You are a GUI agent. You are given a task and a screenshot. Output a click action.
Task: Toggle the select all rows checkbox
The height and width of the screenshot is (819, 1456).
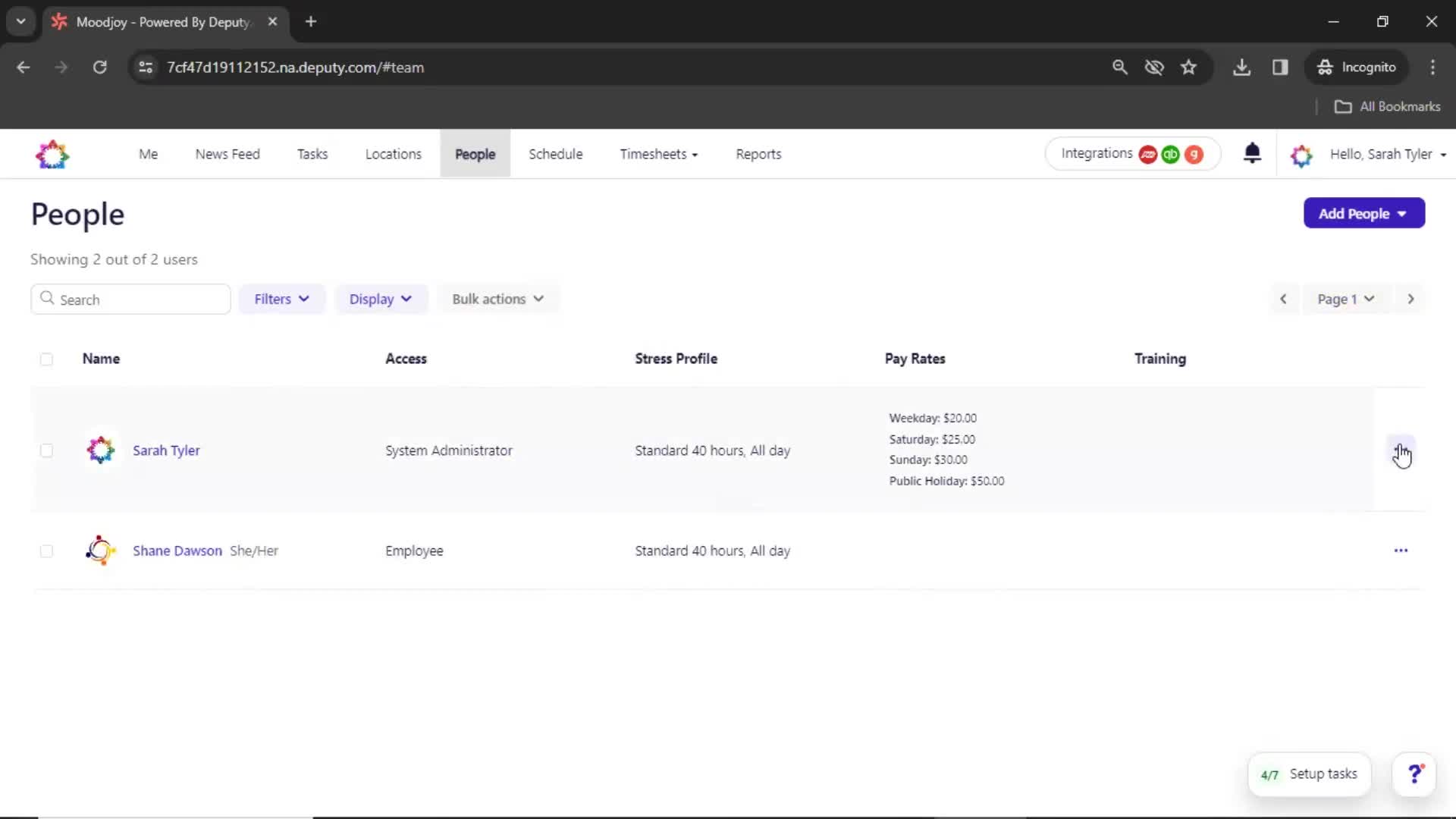tap(46, 358)
